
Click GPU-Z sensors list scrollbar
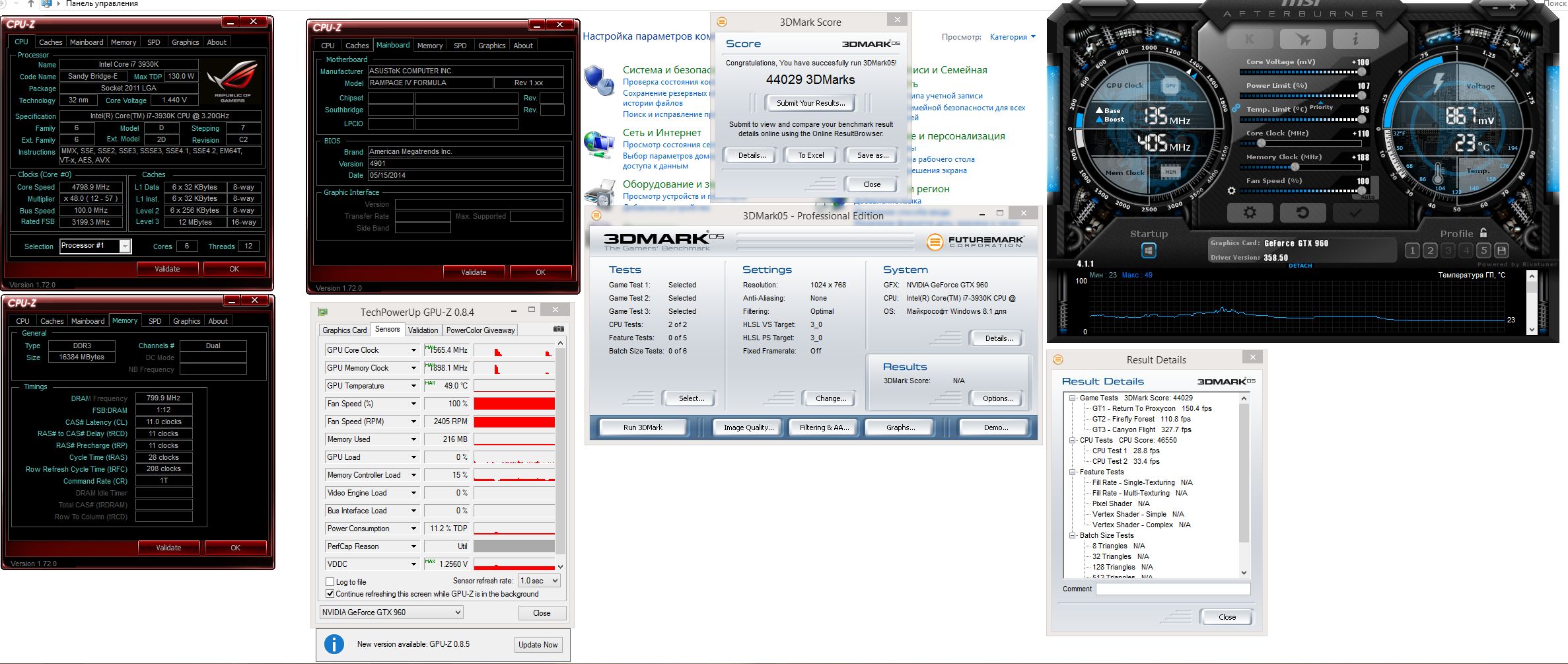pyautogui.click(x=560, y=455)
